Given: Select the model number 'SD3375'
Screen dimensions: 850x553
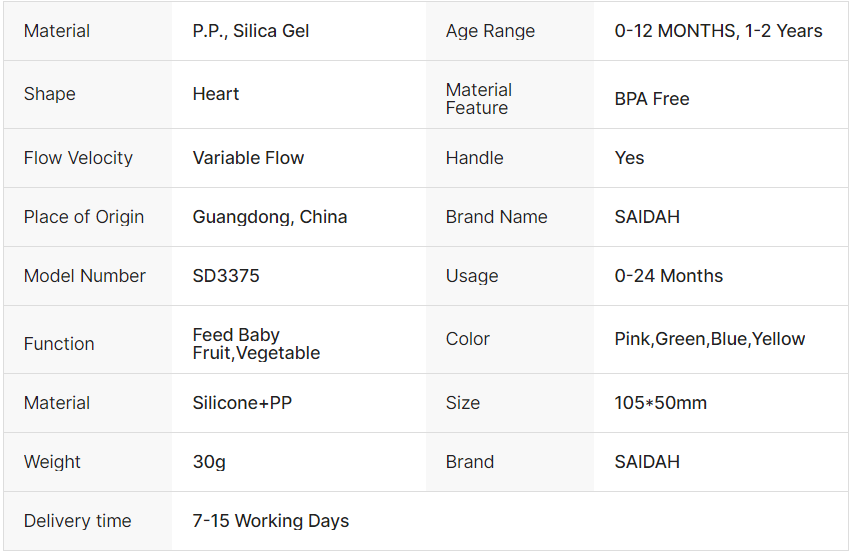Looking at the screenshot, I should coord(226,276).
